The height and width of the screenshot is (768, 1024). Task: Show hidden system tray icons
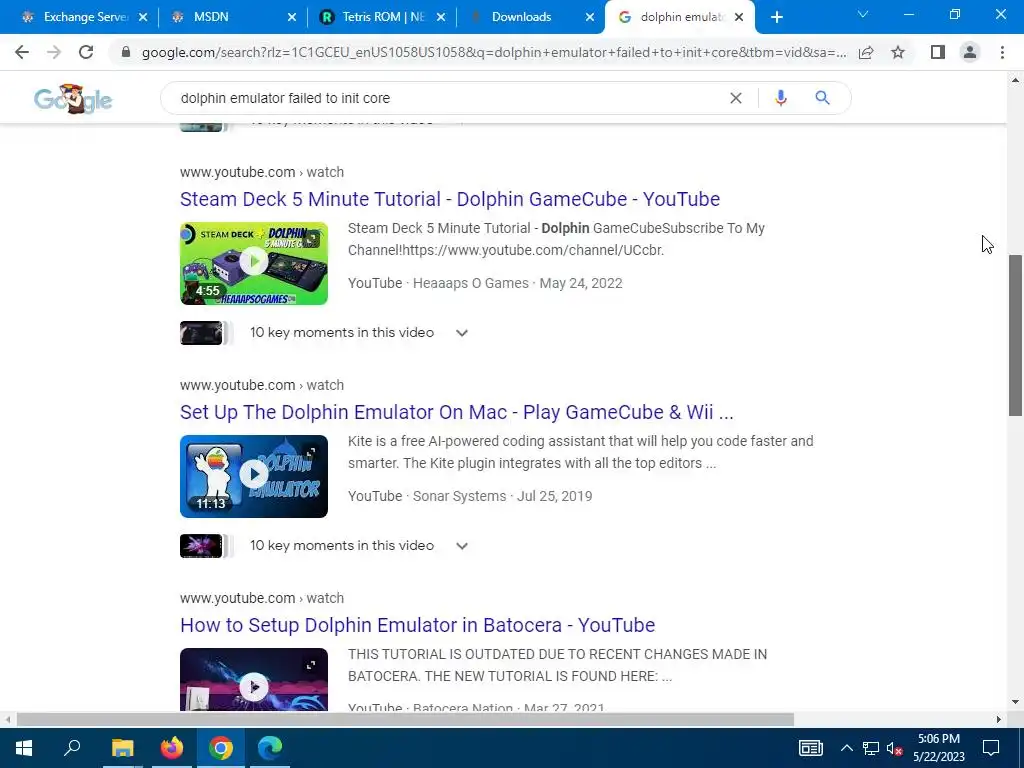(x=846, y=748)
